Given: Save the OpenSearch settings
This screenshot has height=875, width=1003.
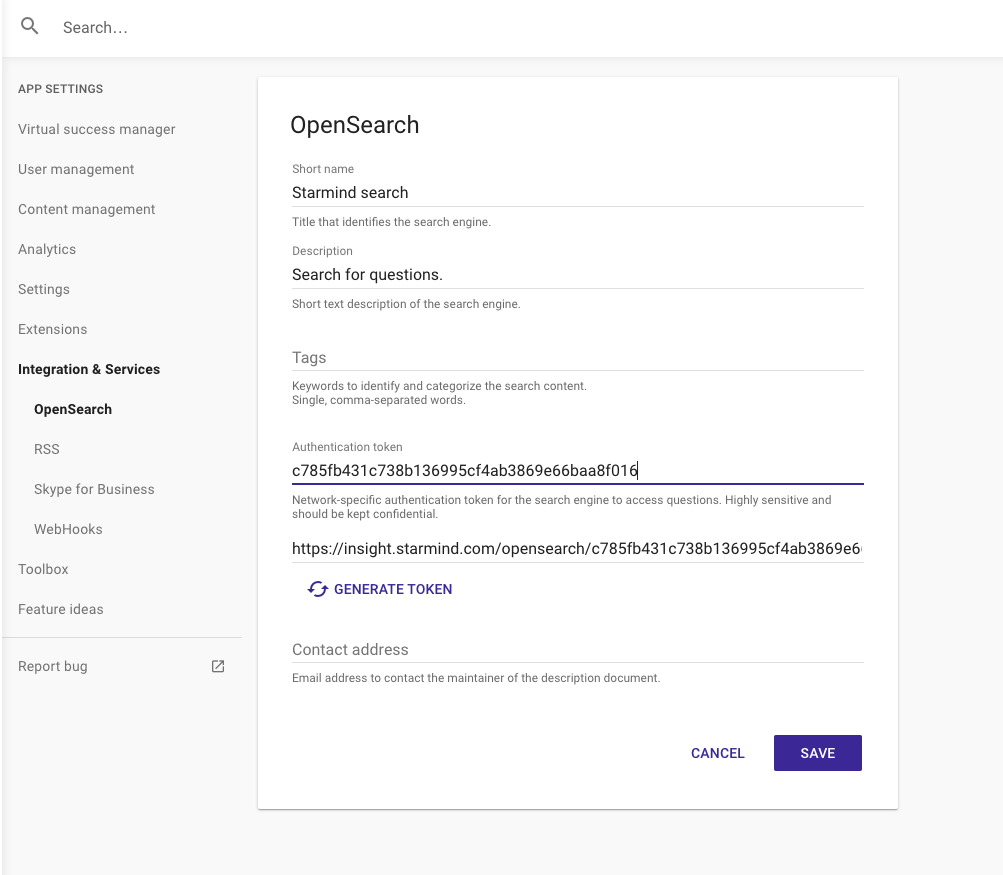Looking at the screenshot, I should [x=817, y=753].
